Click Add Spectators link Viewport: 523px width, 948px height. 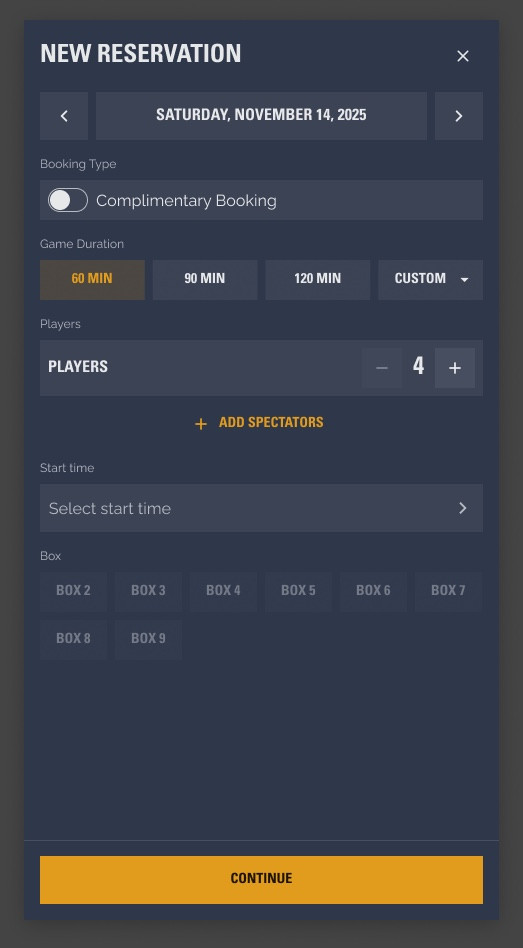(271, 422)
